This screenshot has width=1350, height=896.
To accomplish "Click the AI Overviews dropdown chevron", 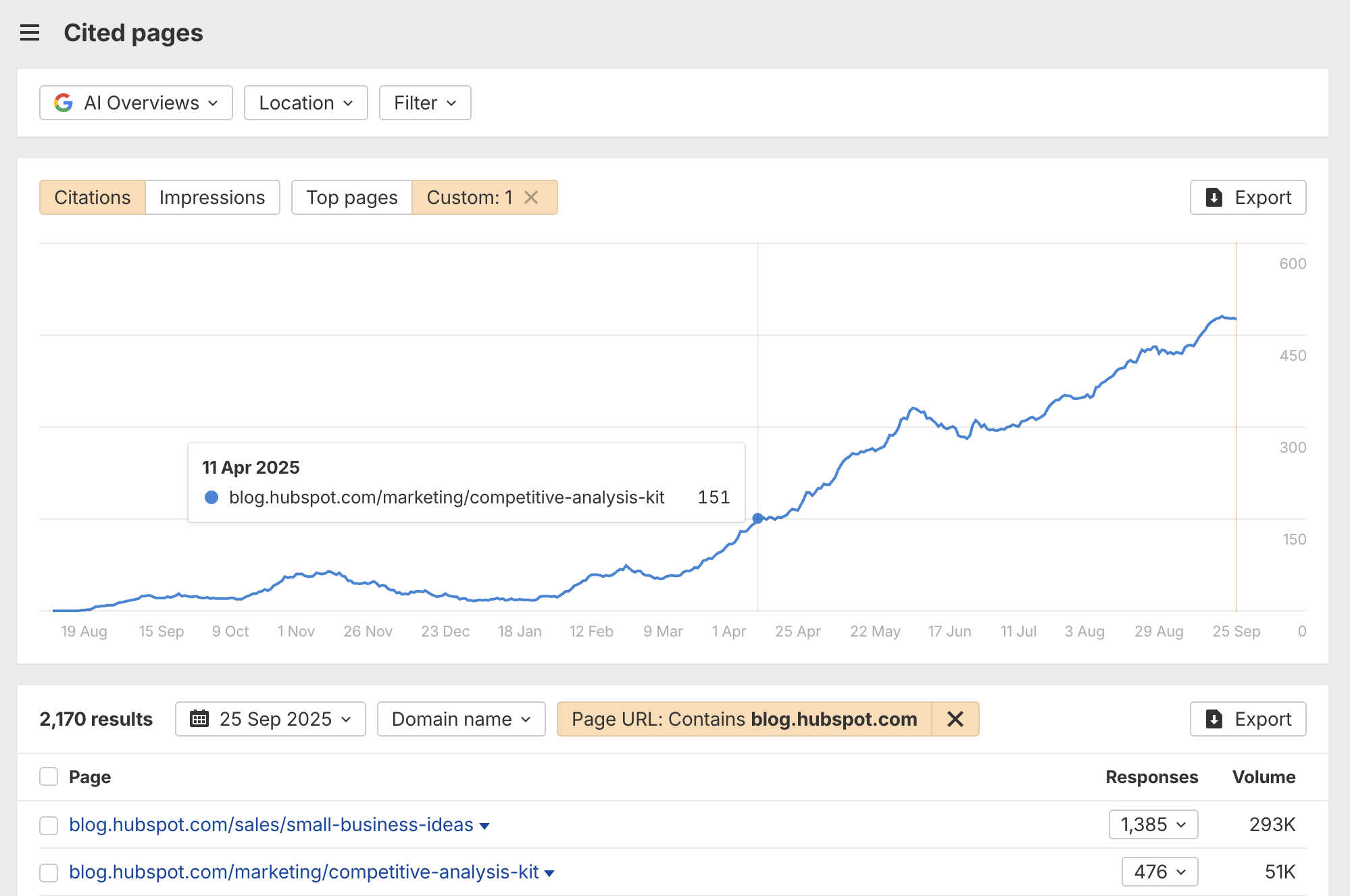I will coord(213,103).
